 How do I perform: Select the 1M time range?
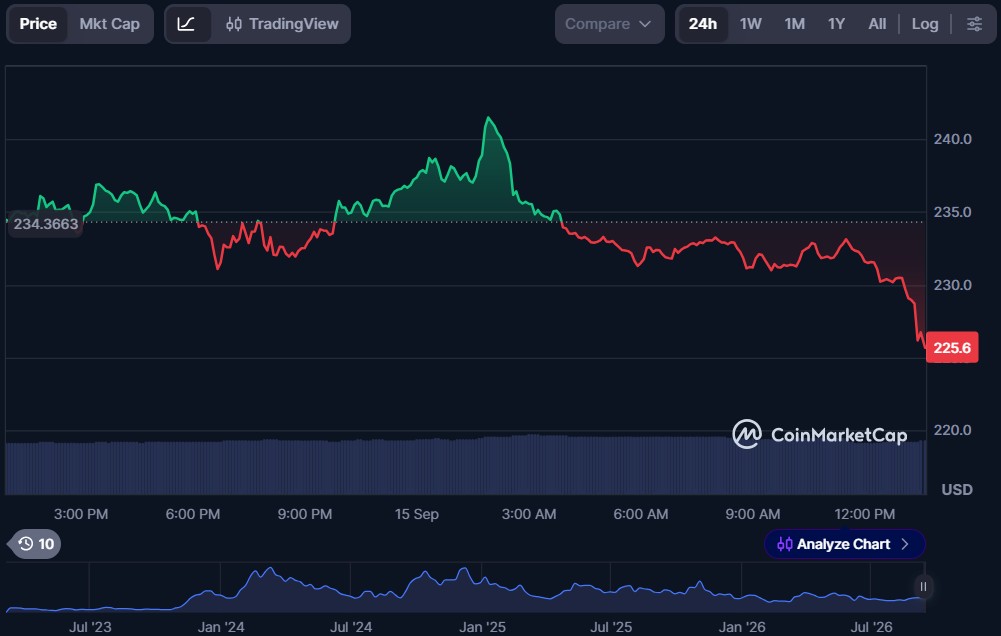pyautogui.click(x=794, y=24)
